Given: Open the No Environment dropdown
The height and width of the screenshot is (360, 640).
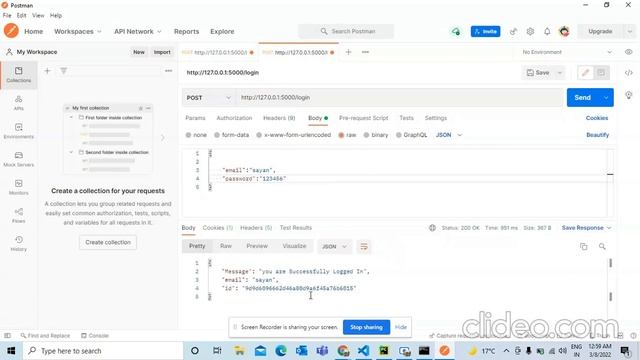Looking at the screenshot, I should click(x=567, y=52).
